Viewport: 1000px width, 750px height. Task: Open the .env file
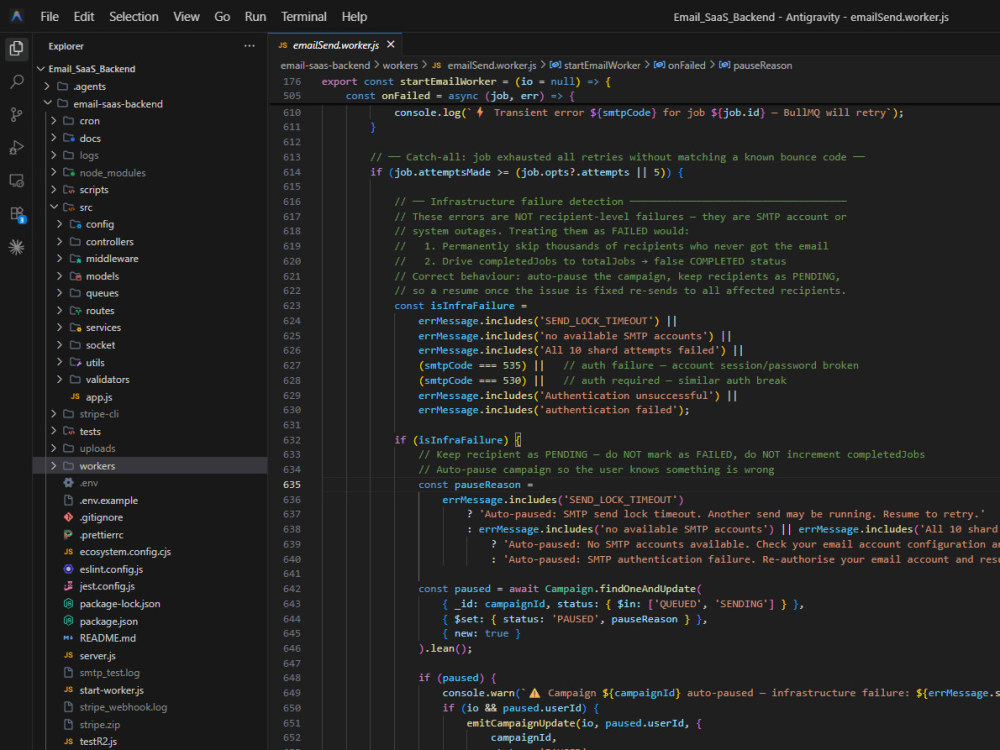coord(89,483)
